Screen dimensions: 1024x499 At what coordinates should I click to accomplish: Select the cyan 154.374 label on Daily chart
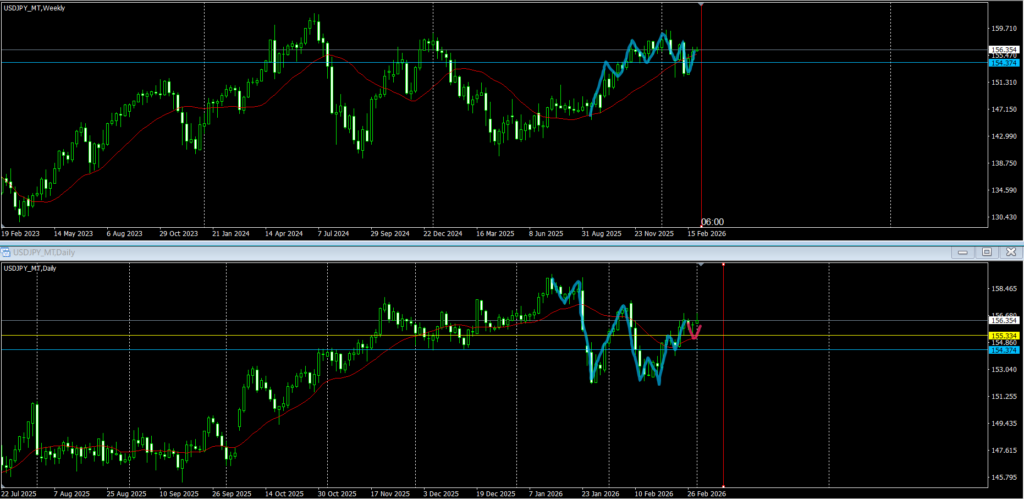click(1003, 350)
